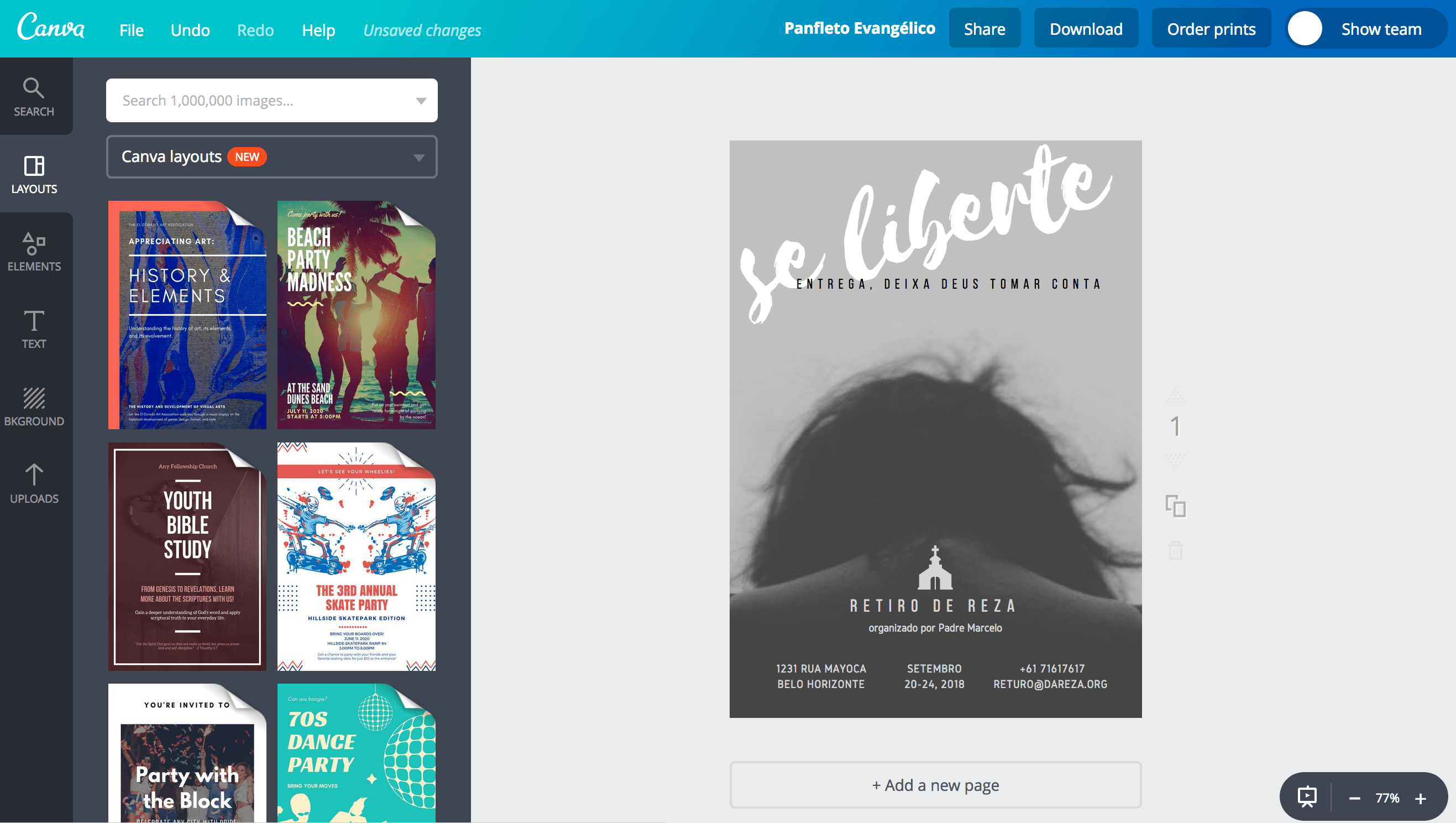Select the 70s Dance Party layout
The image size is (1456, 823).
click(357, 753)
